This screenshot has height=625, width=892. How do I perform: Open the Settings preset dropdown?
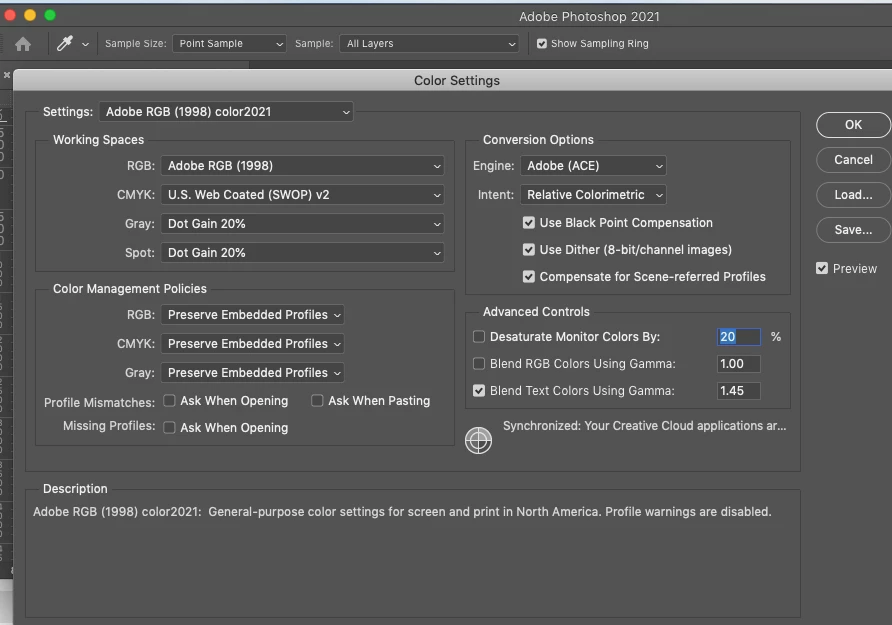(226, 111)
